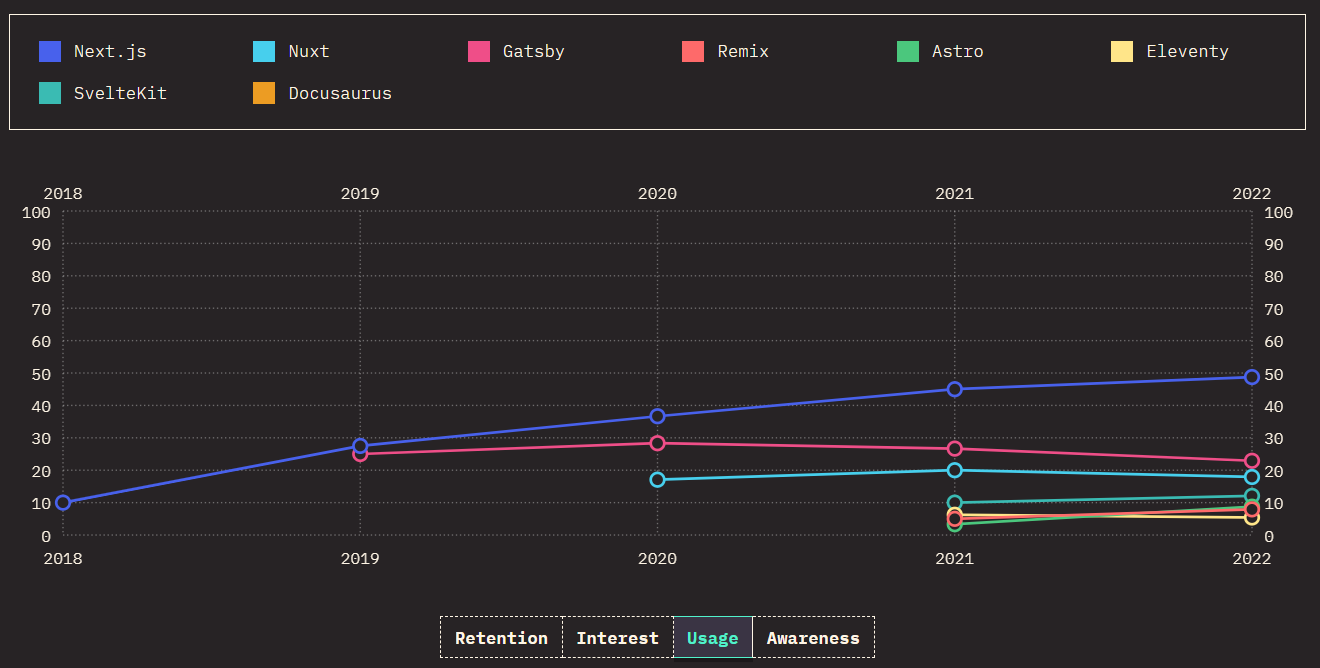Click the 100 label on the left axis
1320x668 pixels.
tap(36, 212)
